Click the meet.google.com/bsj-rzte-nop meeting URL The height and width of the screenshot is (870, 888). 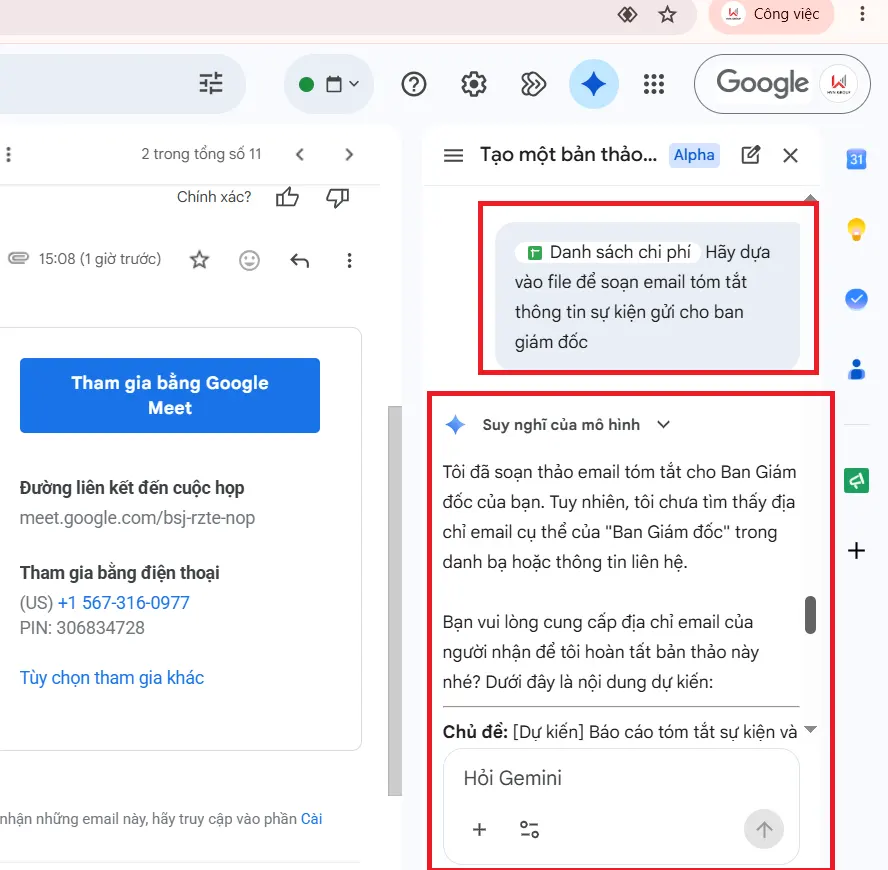(x=137, y=518)
